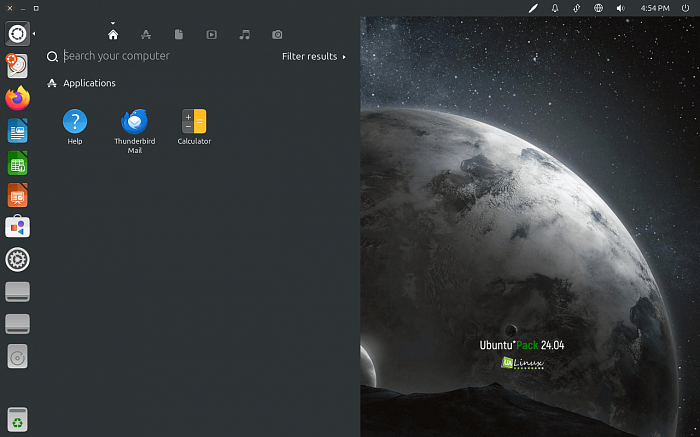700x437 pixels.
Task: Open the Calculator app
Action: [194, 127]
